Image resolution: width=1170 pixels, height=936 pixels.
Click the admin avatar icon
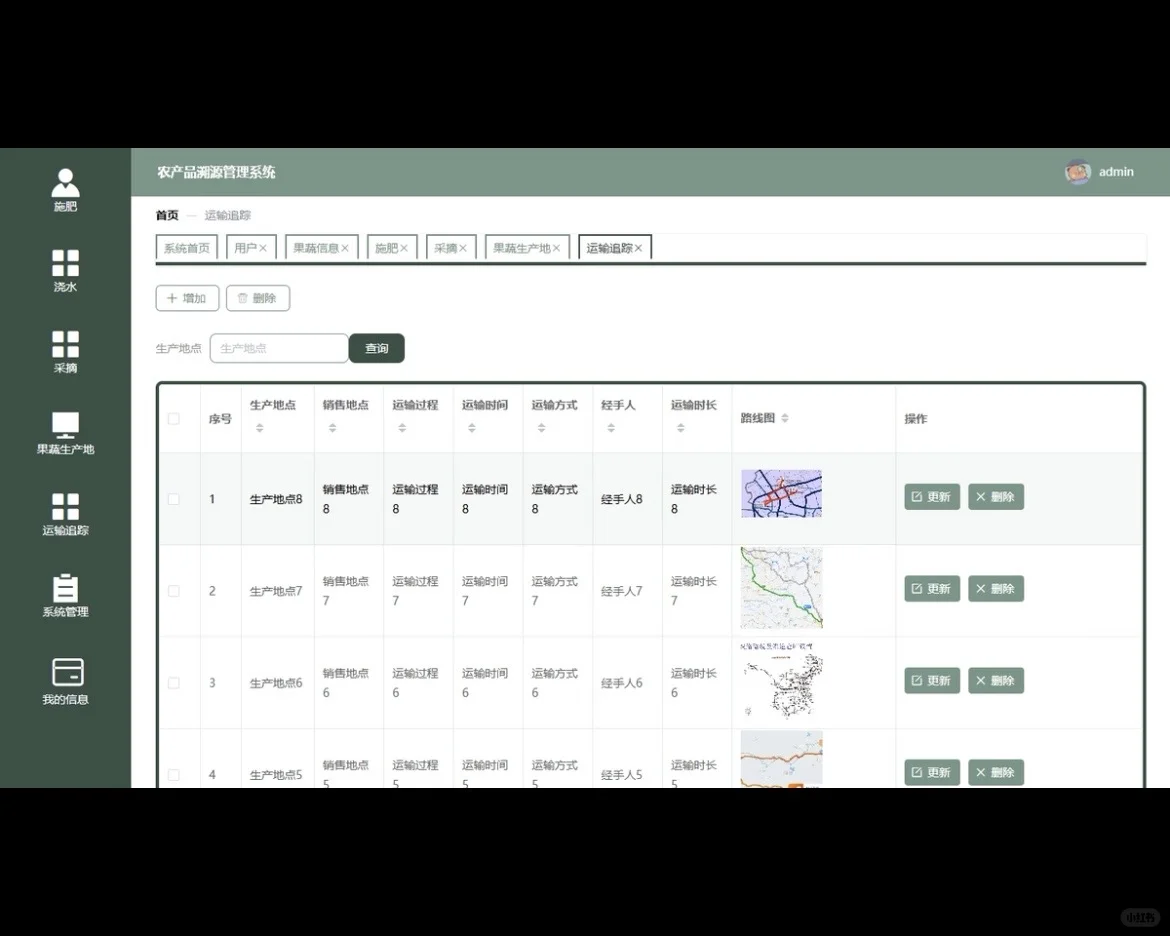1077,172
